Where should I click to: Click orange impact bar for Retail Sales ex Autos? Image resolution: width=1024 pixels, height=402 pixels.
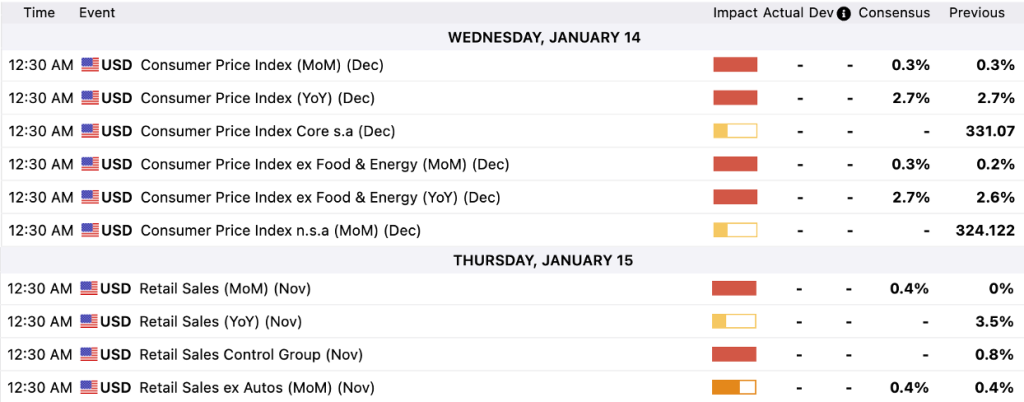[x=734, y=388]
